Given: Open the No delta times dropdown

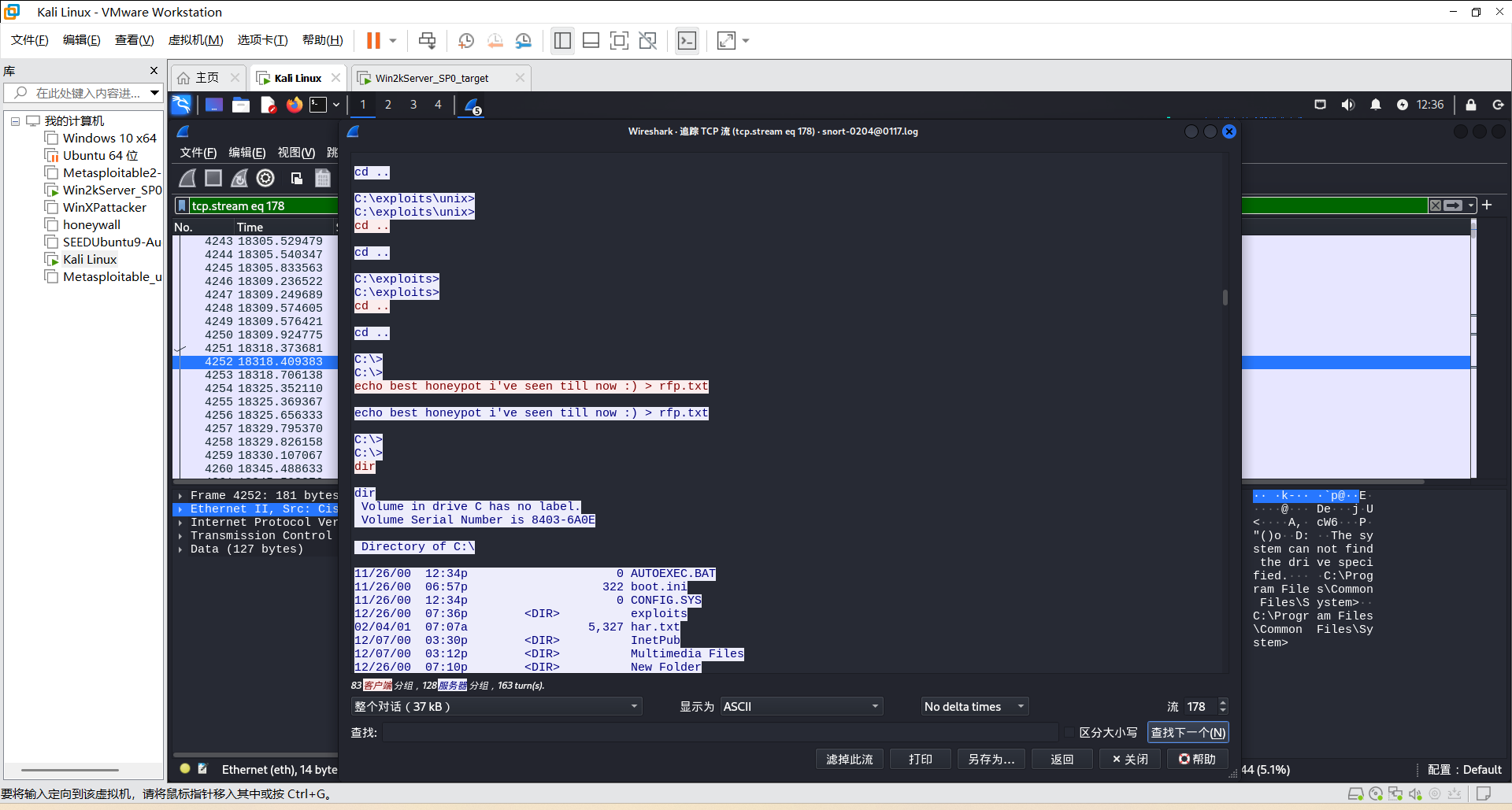Looking at the screenshot, I should [975, 706].
